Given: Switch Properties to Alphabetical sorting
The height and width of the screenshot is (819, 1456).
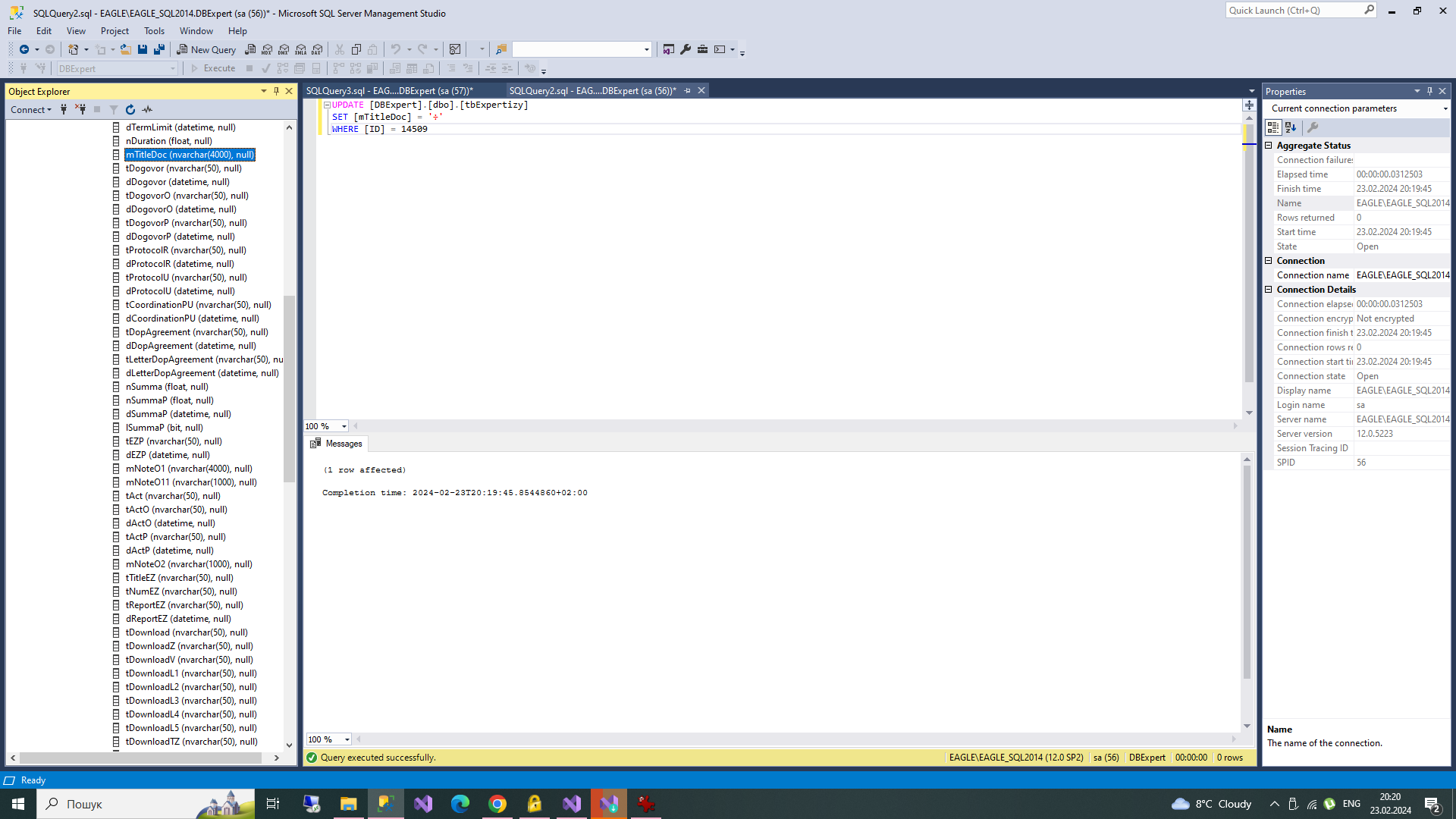Looking at the screenshot, I should 1291,127.
